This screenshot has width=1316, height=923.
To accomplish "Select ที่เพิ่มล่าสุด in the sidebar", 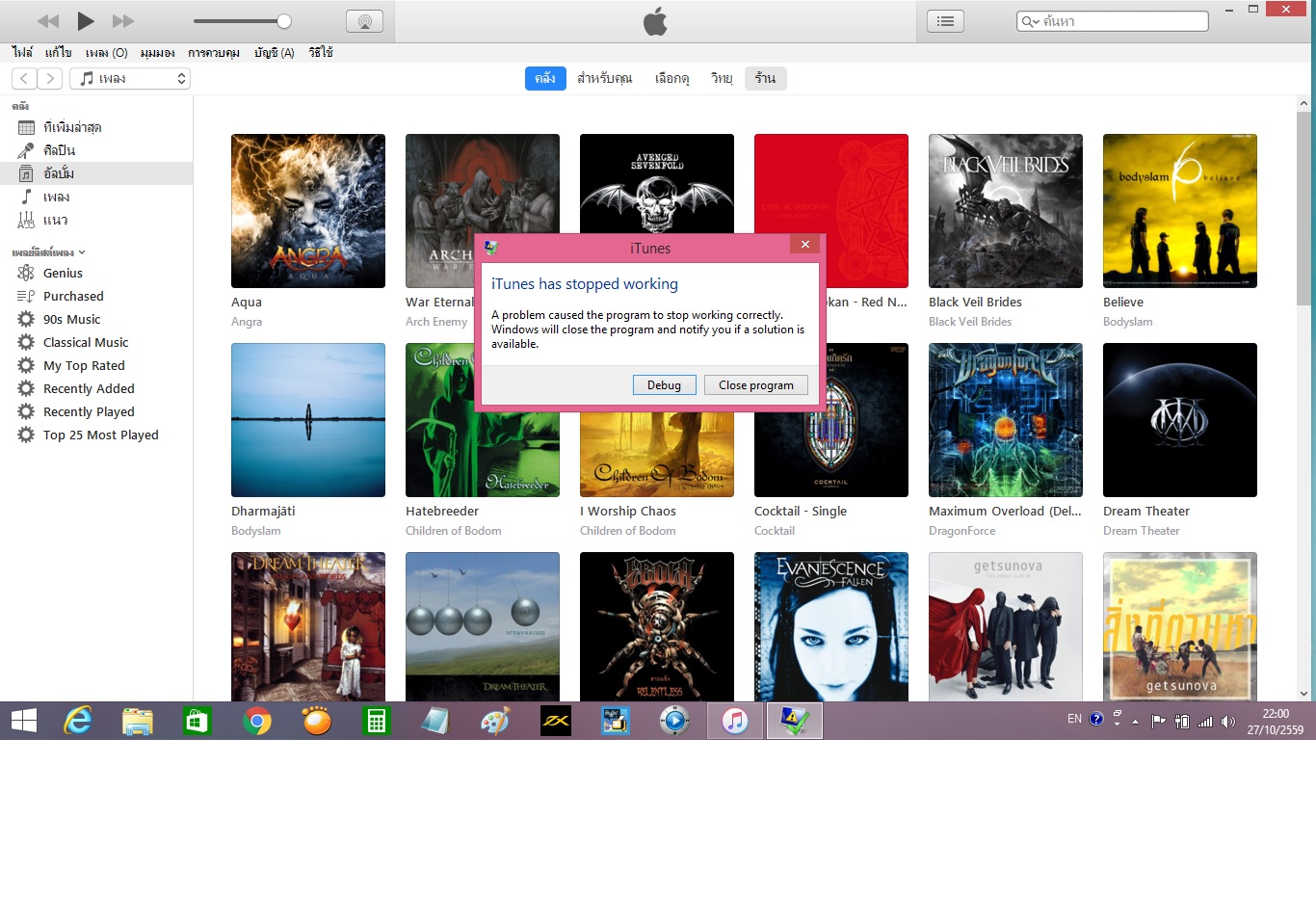I will click(72, 127).
